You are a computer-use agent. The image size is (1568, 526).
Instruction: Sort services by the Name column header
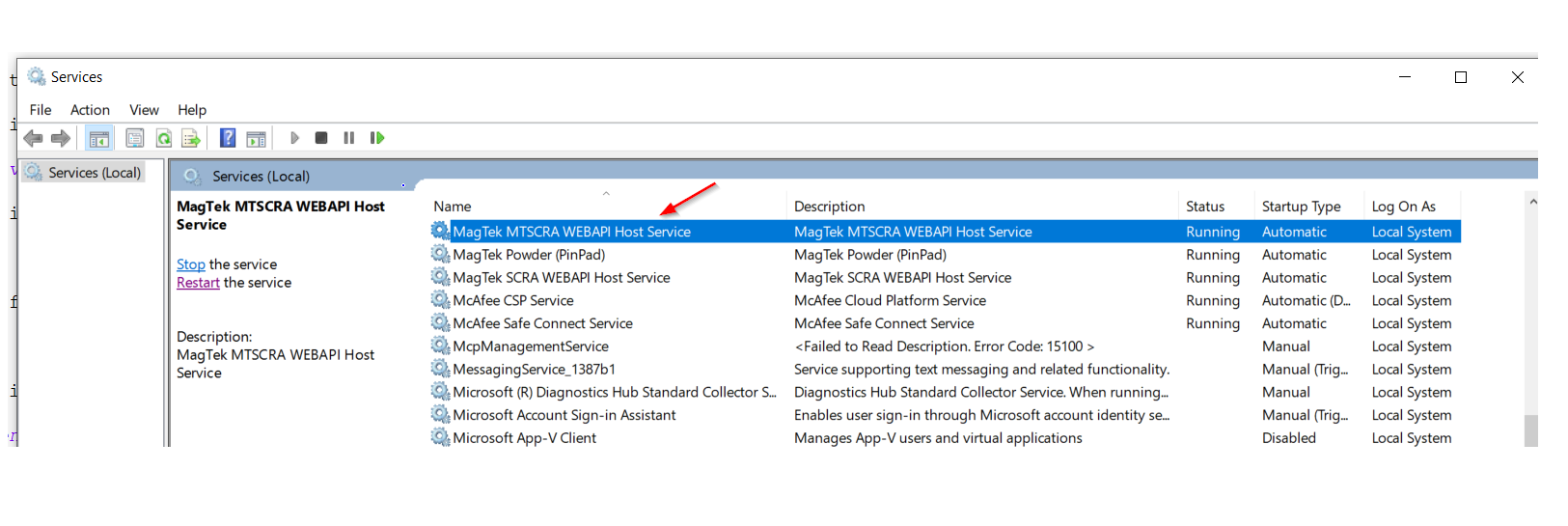coord(453,207)
